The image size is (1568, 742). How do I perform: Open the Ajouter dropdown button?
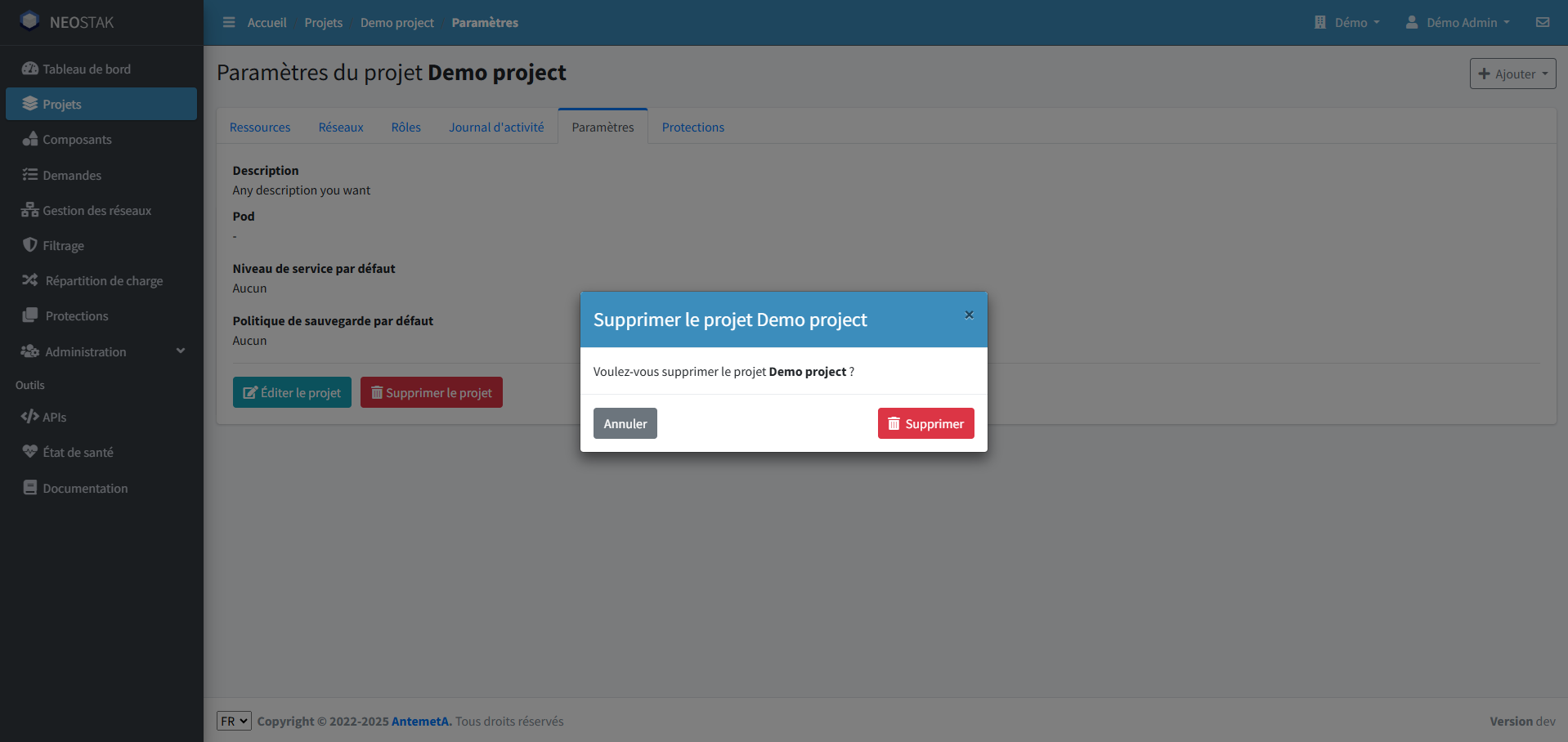pyautogui.click(x=1512, y=74)
